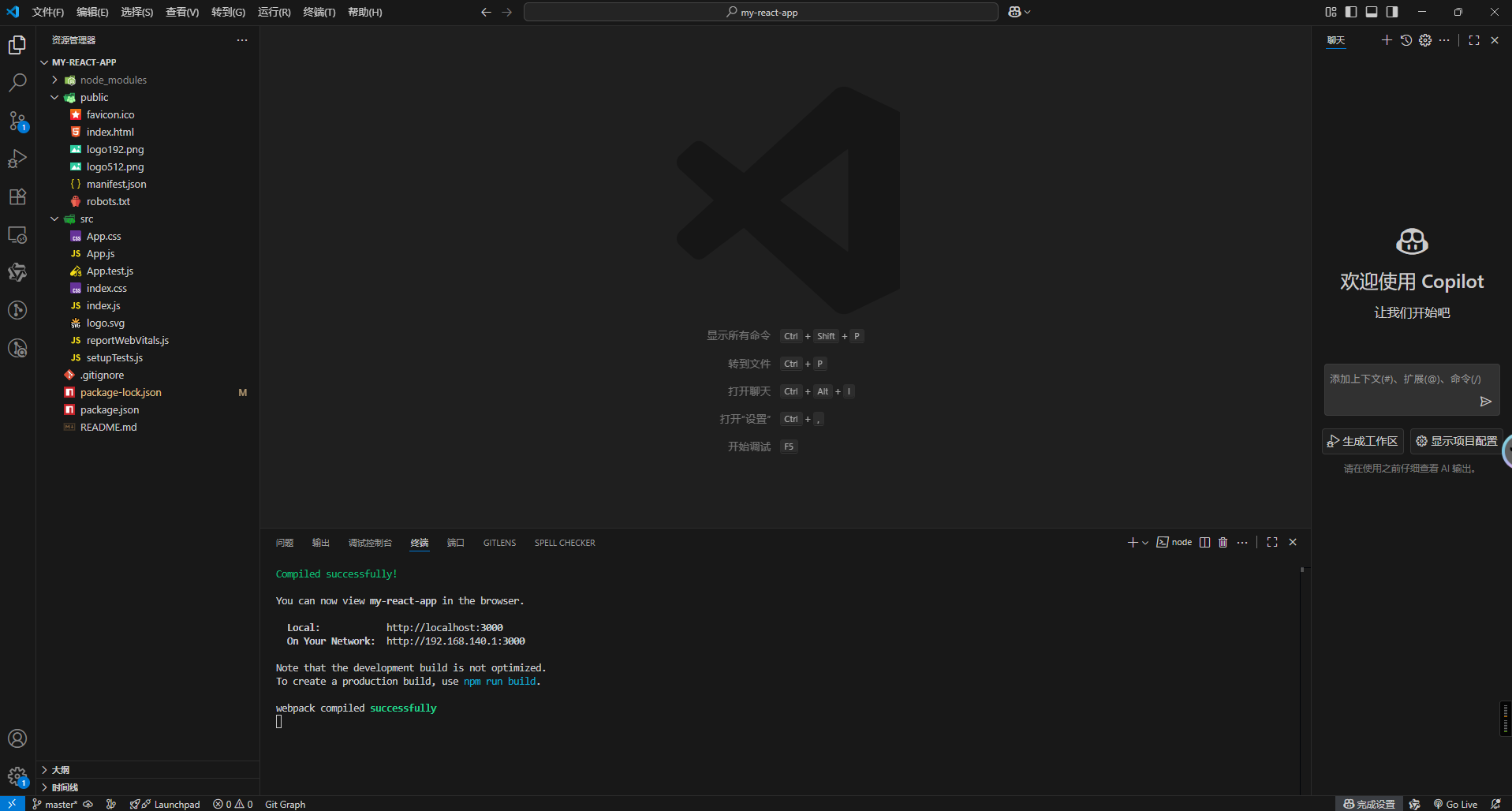Open the Search view in the activity bar
Screen dimensions: 1512x811
(17, 83)
